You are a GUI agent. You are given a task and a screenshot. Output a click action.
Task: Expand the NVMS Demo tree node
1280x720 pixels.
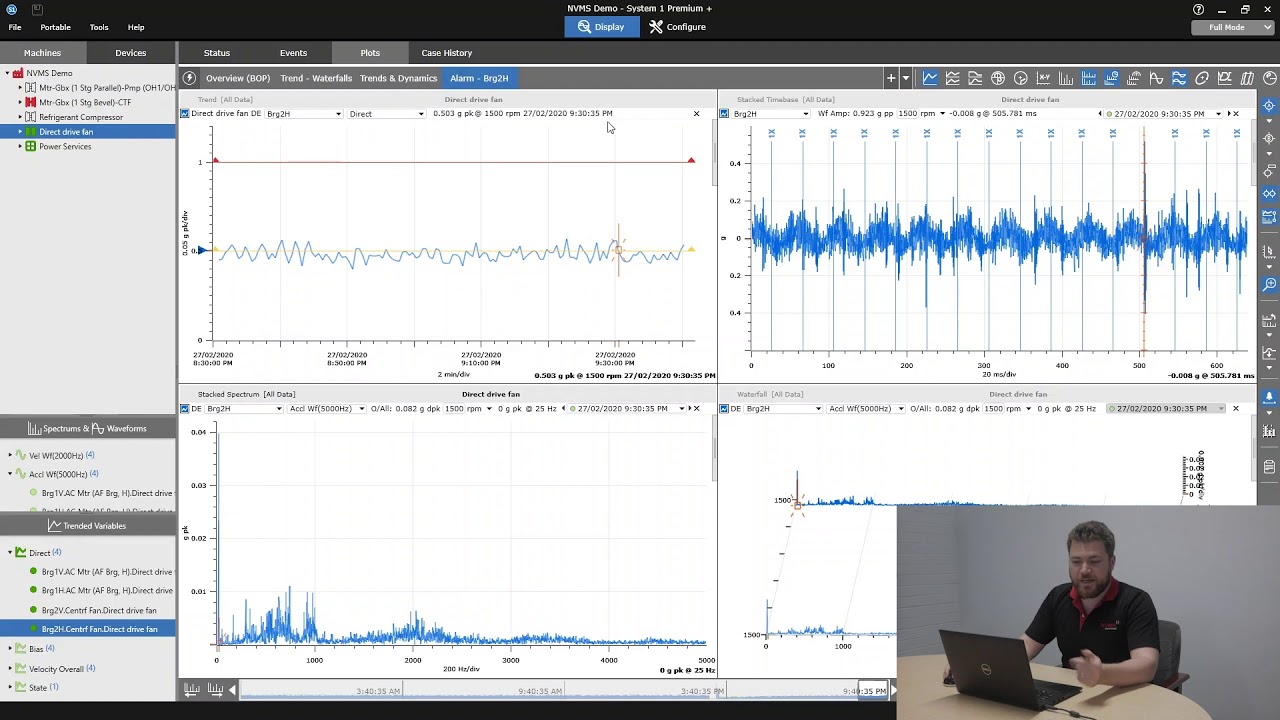tap(7, 73)
